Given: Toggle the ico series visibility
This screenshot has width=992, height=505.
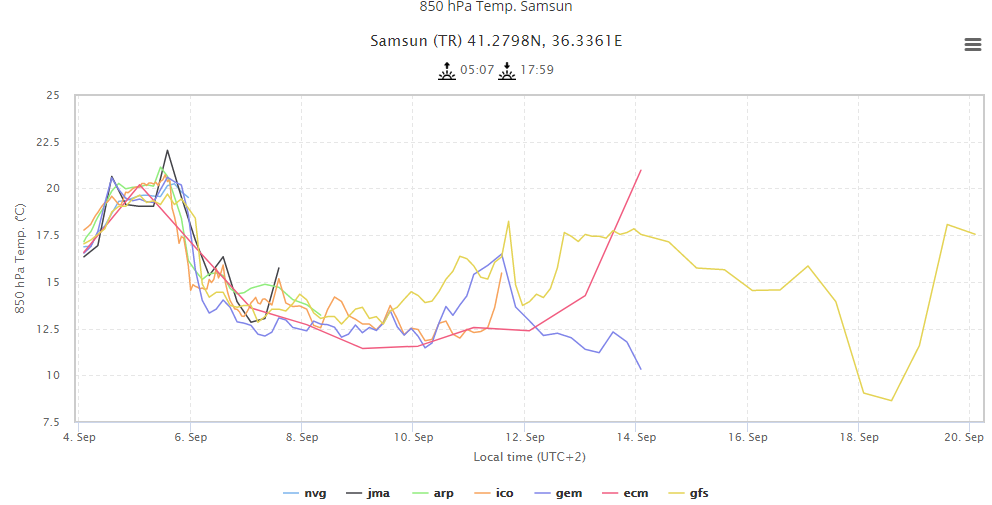Looking at the screenshot, I should point(493,493).
